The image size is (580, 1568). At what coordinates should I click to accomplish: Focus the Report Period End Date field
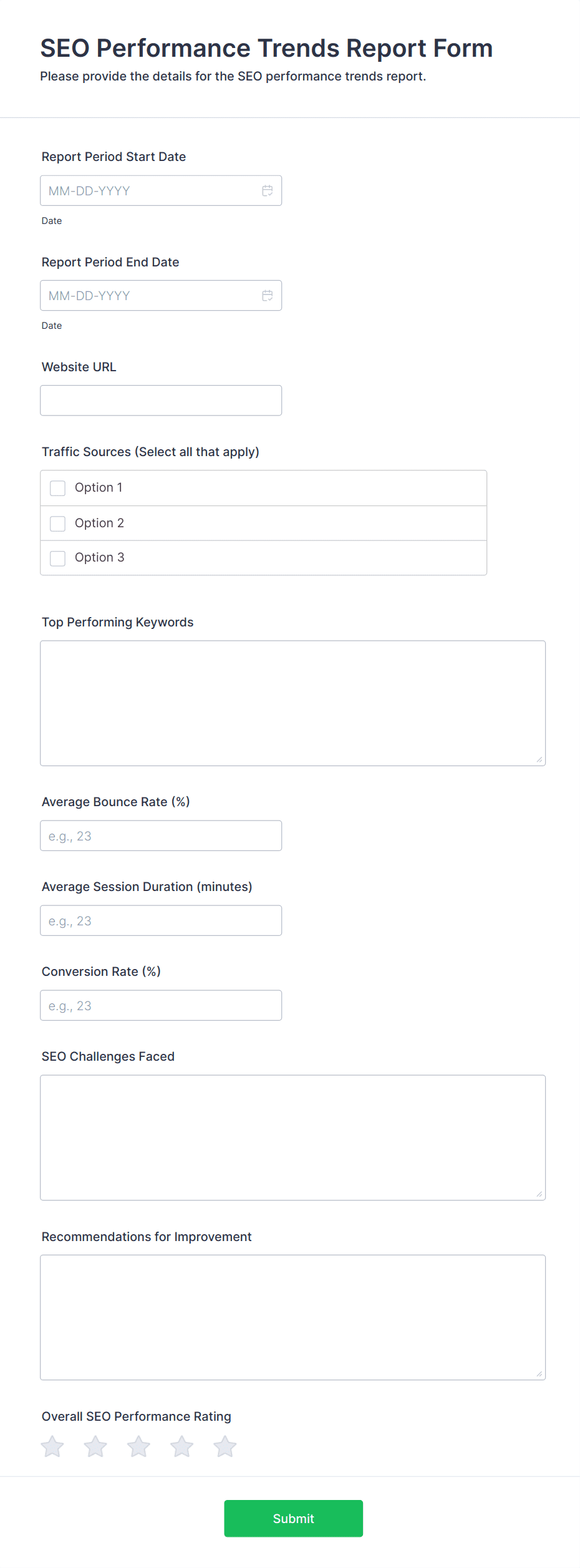161,296
